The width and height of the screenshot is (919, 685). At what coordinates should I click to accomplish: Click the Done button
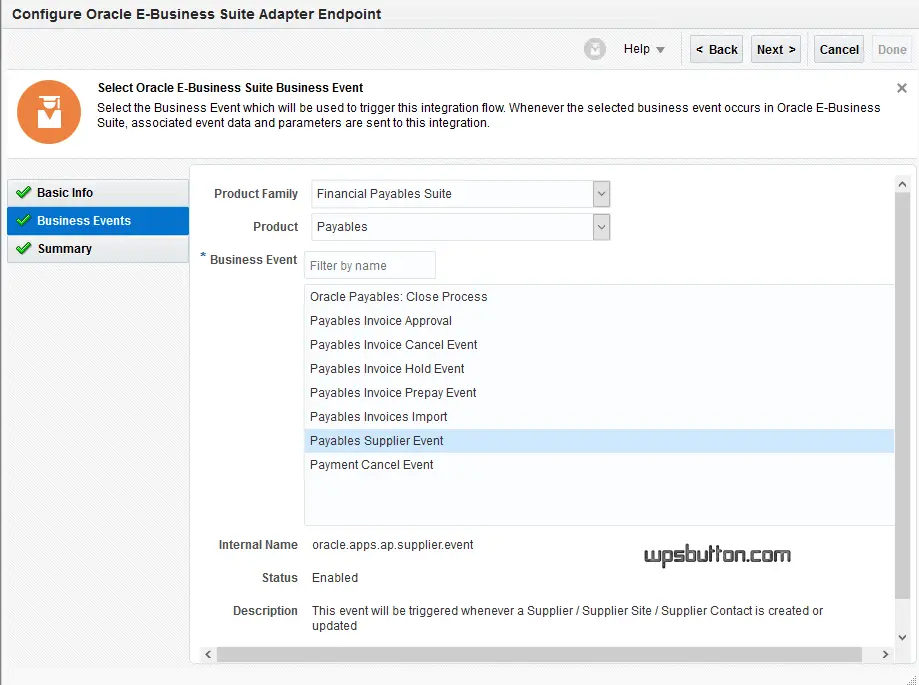click(x=892, y=49)
